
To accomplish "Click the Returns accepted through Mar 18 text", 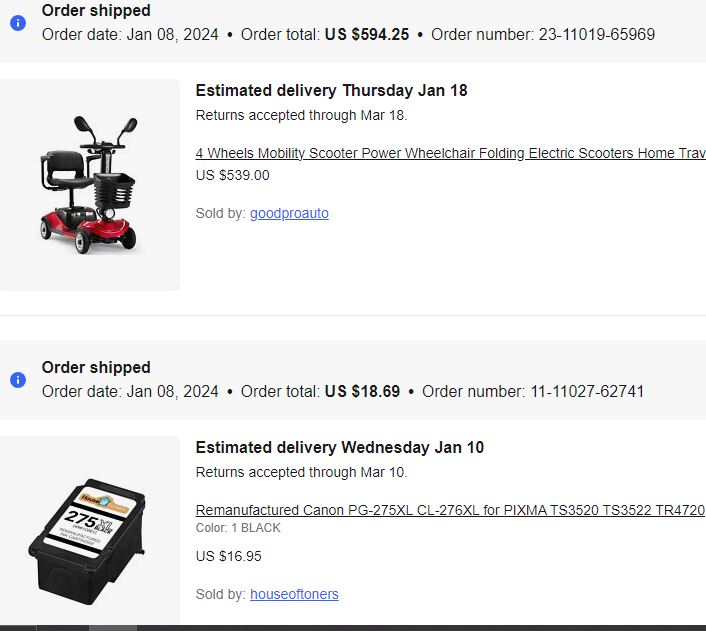I will coord(301,115).
